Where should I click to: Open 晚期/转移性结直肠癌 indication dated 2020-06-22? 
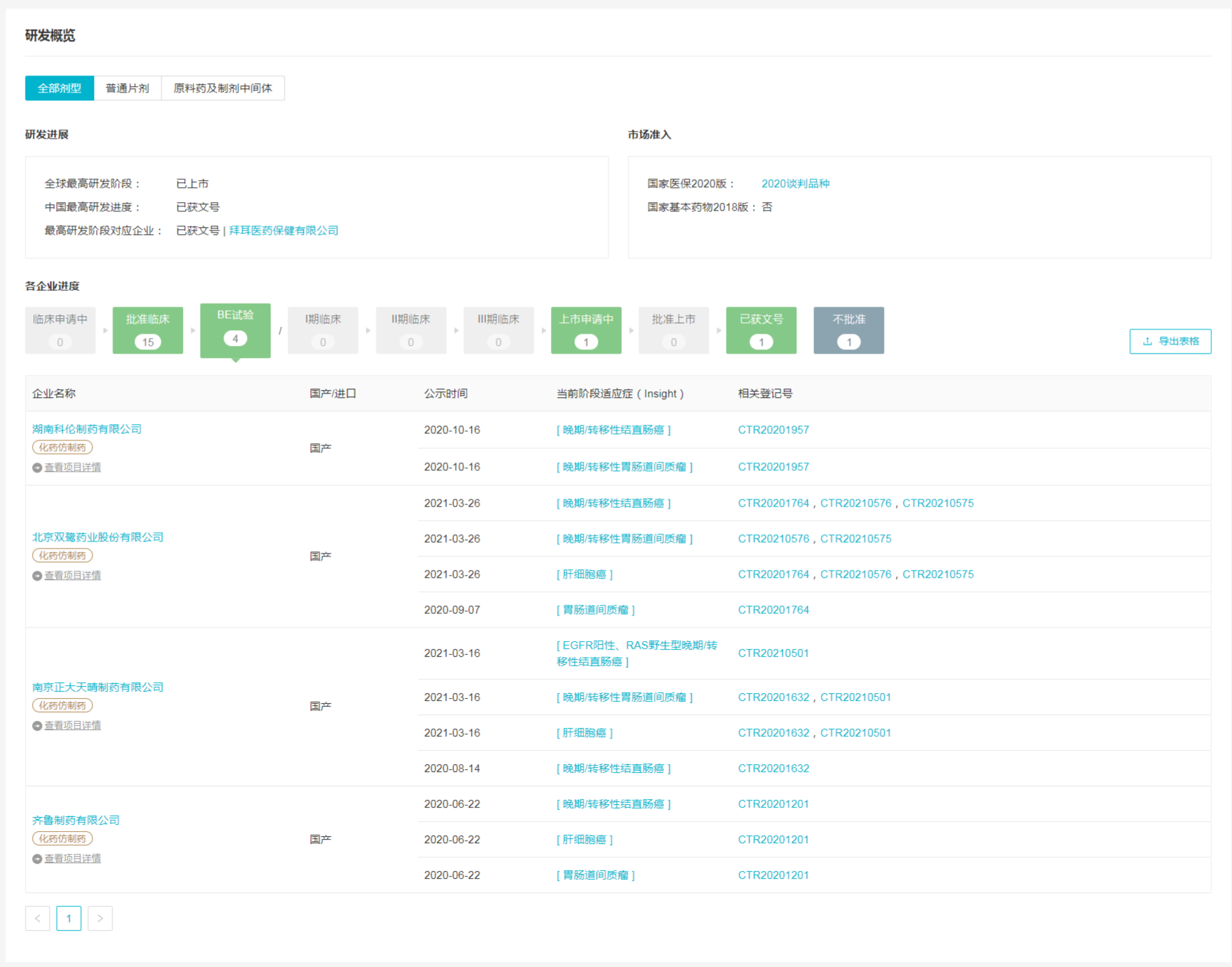pos(614,804)
